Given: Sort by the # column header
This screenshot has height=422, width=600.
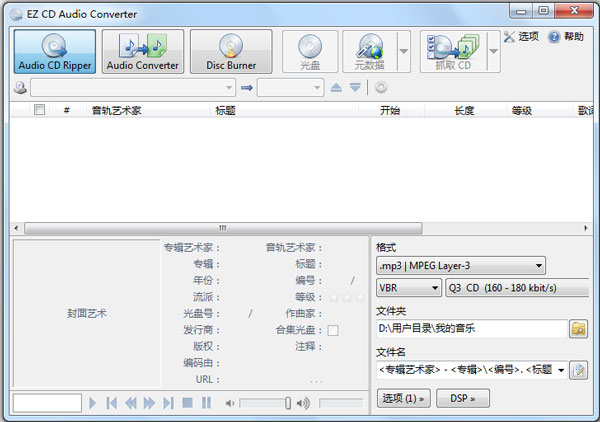Looking at the screenshot, I should tap(67, 111).
